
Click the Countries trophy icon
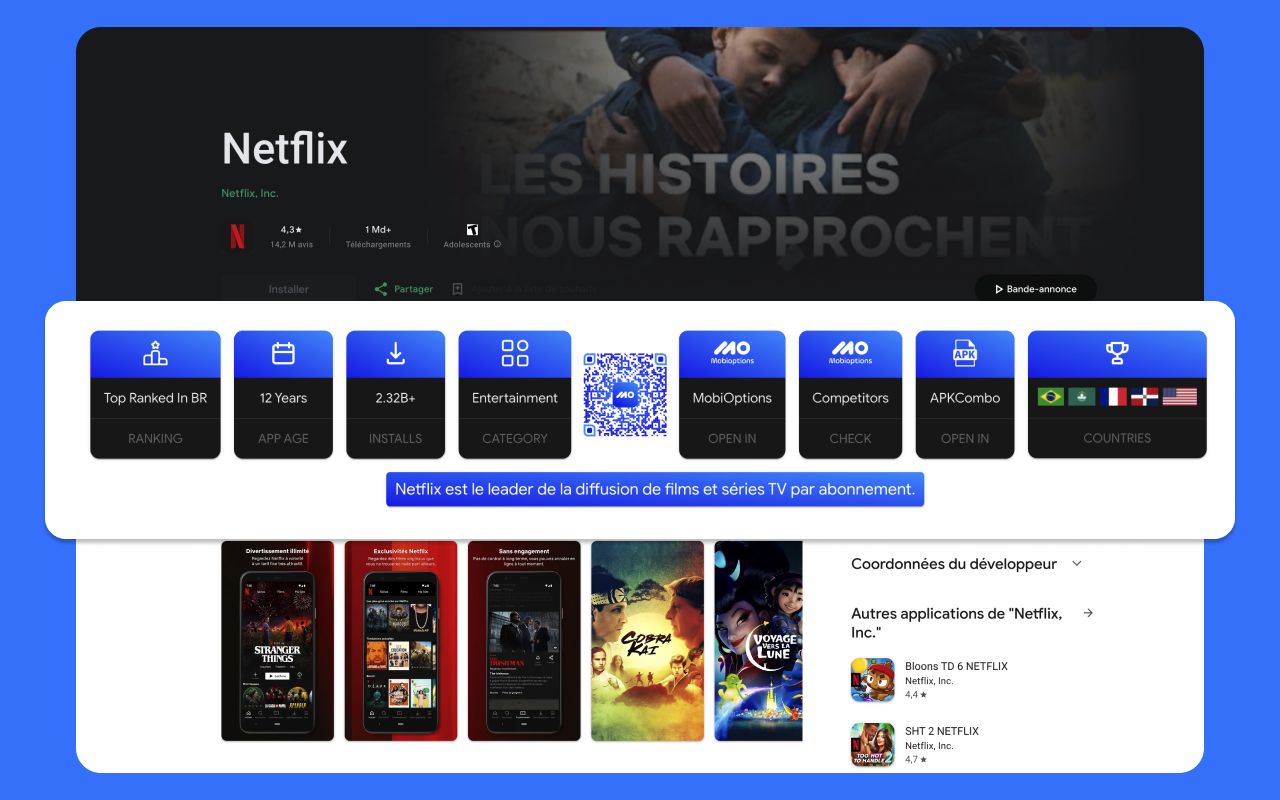(x=1117, y=353)
